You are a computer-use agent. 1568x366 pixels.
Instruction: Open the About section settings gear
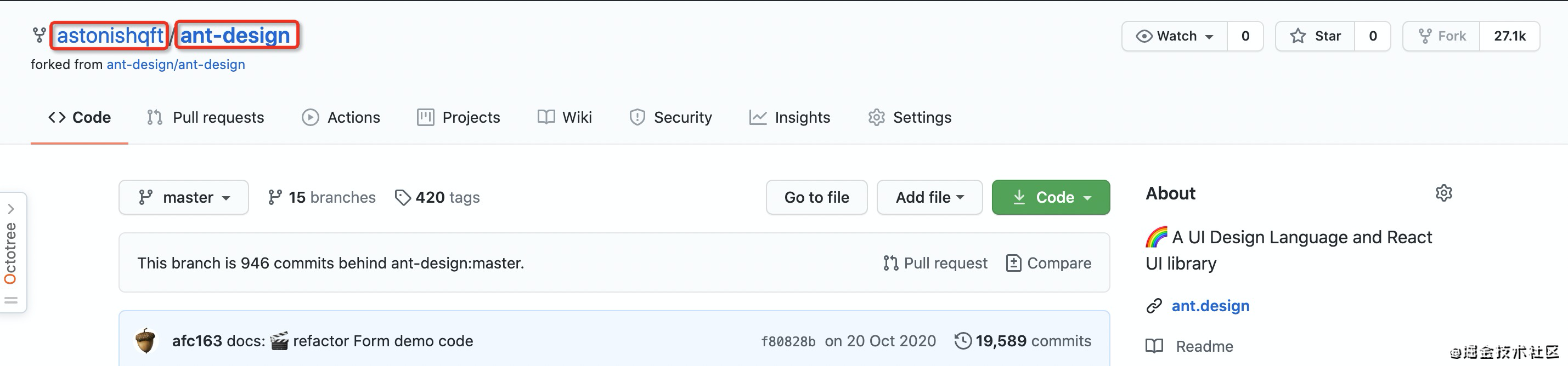(x=1443, y=193)
